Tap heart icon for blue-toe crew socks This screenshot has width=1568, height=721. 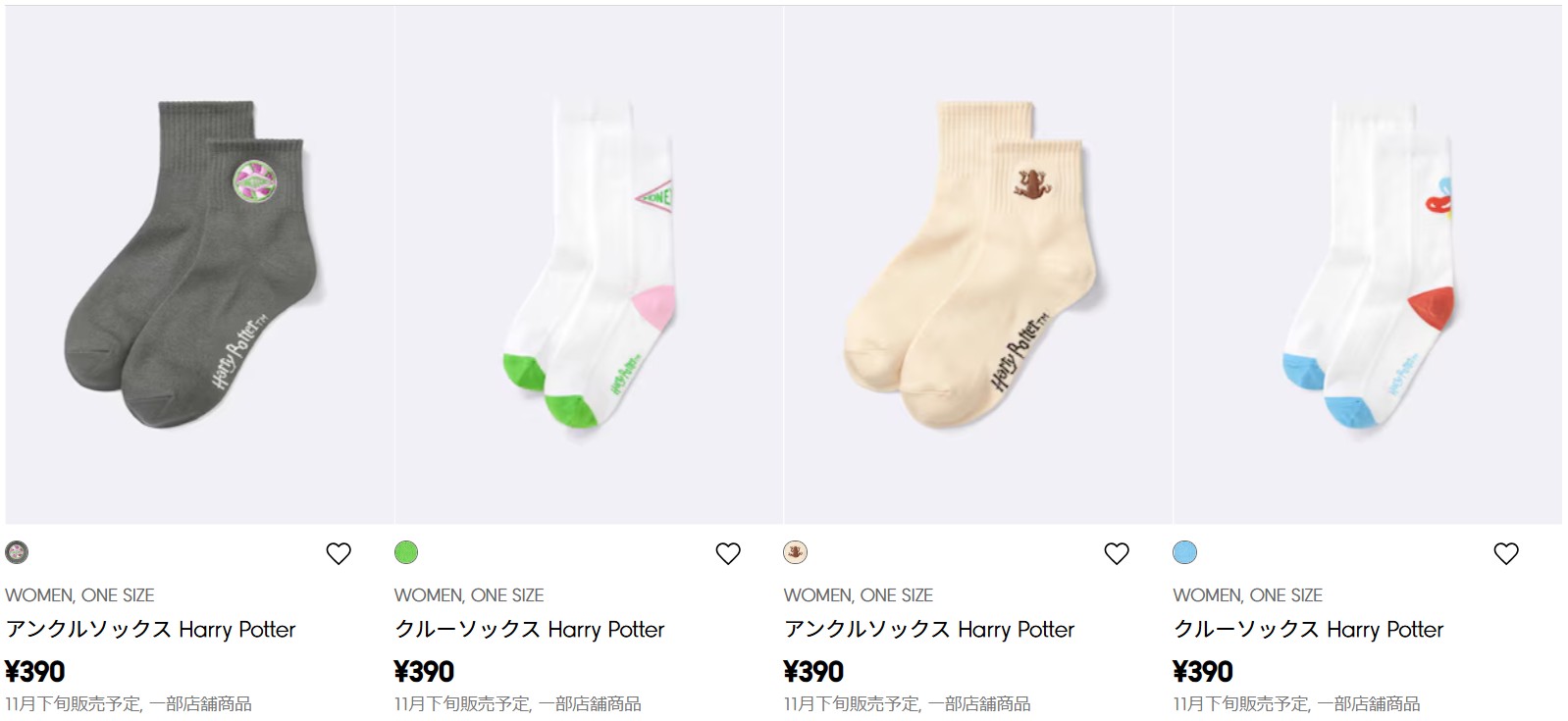coord(1506,553)
